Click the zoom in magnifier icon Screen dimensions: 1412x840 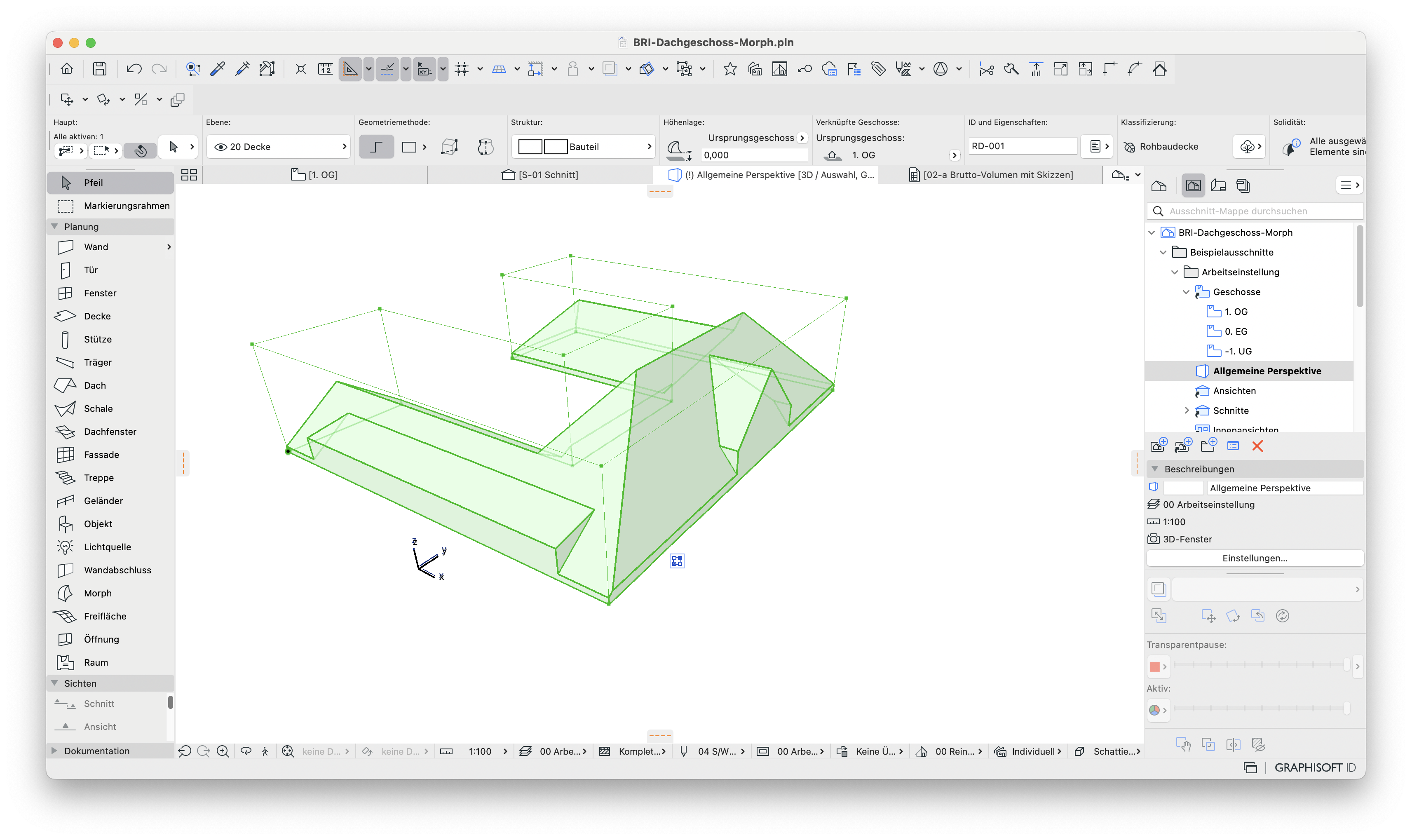tap(223, 751)
